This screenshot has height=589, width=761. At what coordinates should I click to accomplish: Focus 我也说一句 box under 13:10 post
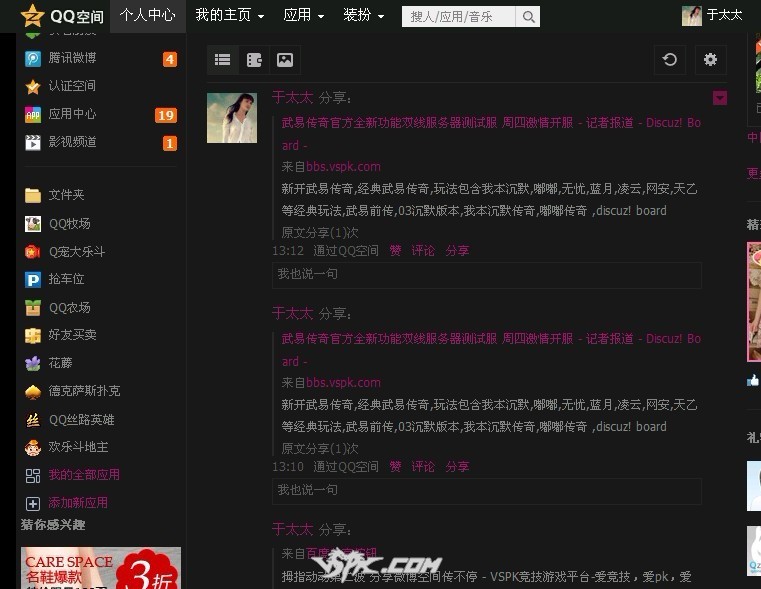(x=487, y=491)
